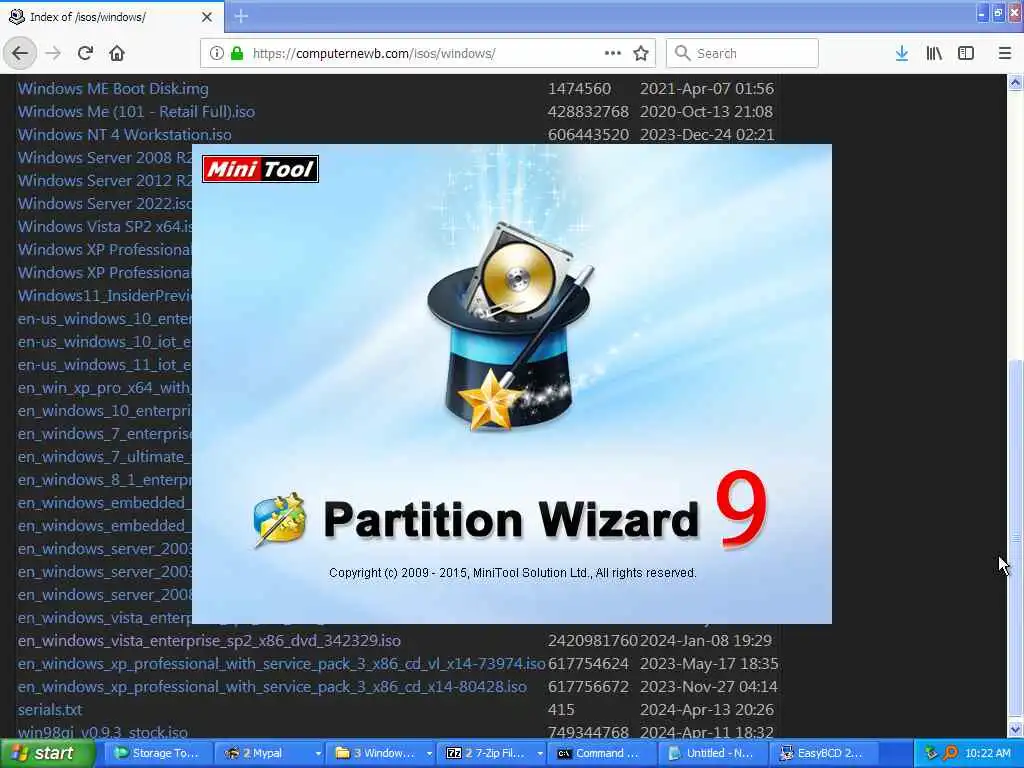This screenshot has height=768, width=1024.
Task: Click serials.txt size value 415
Action: coord(561,710)
